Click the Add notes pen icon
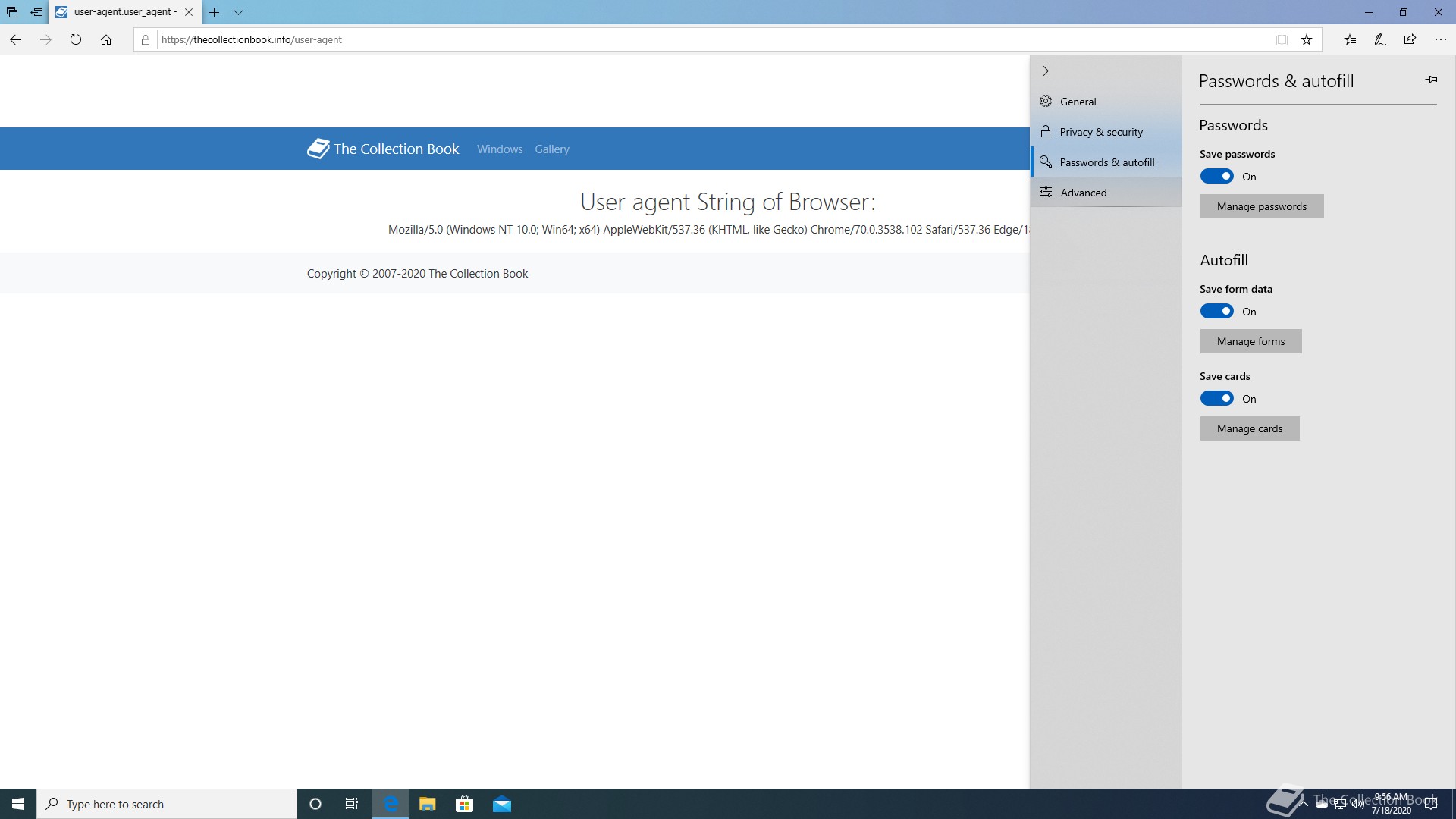Screen dimensions: 1456x819 pos(1380,39)
